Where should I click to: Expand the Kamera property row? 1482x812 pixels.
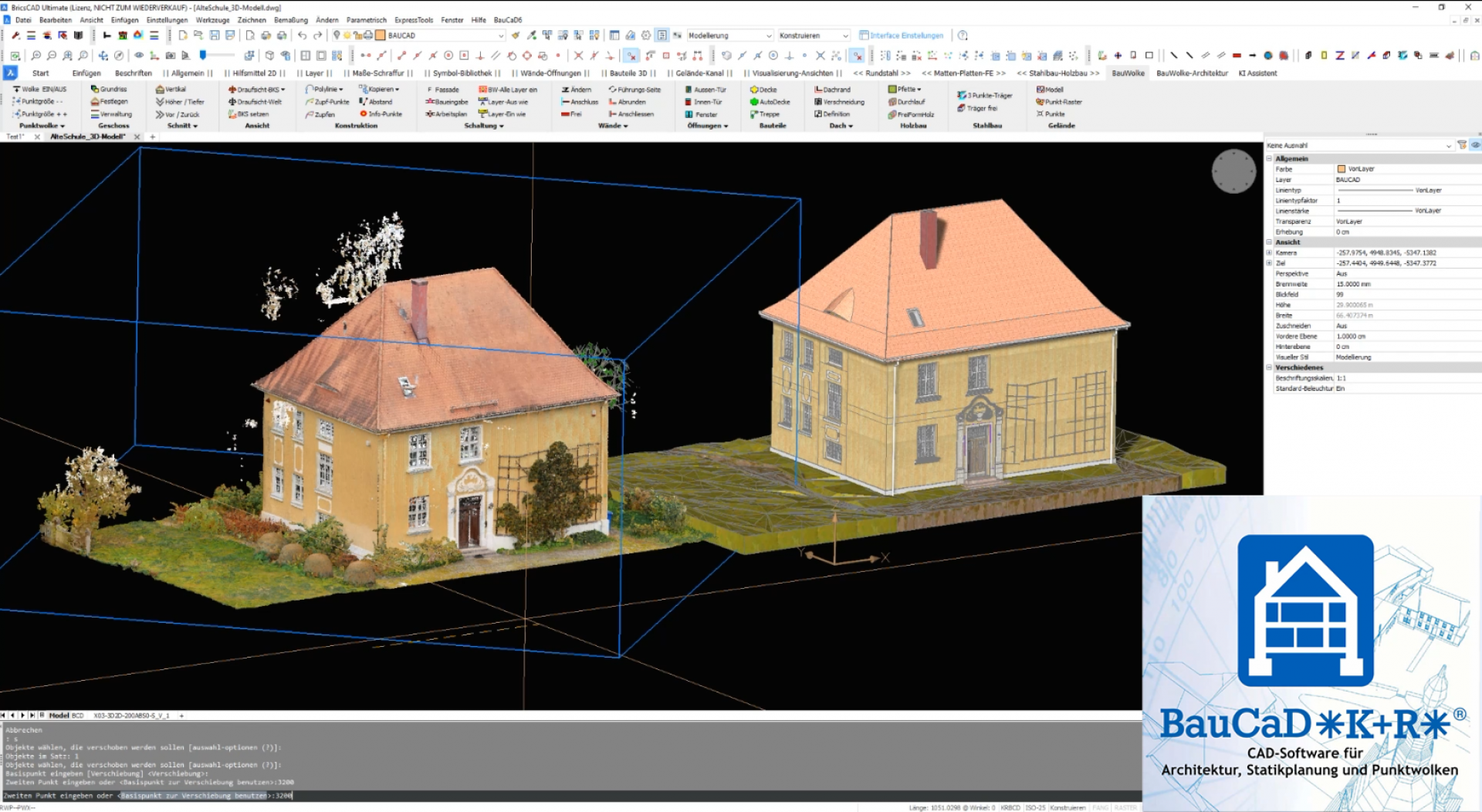(x=1269, y=252)
